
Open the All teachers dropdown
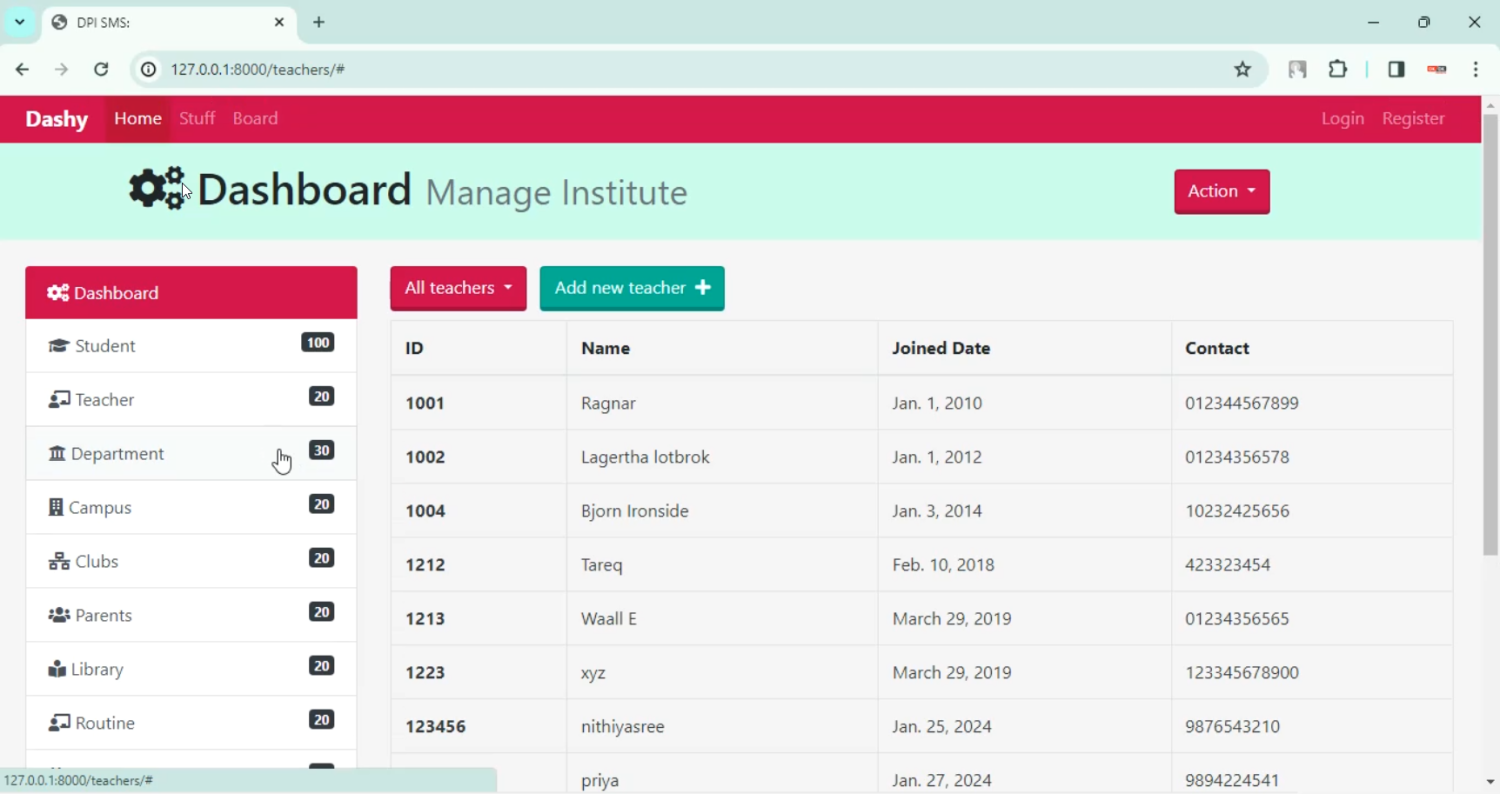pos(458,288)
